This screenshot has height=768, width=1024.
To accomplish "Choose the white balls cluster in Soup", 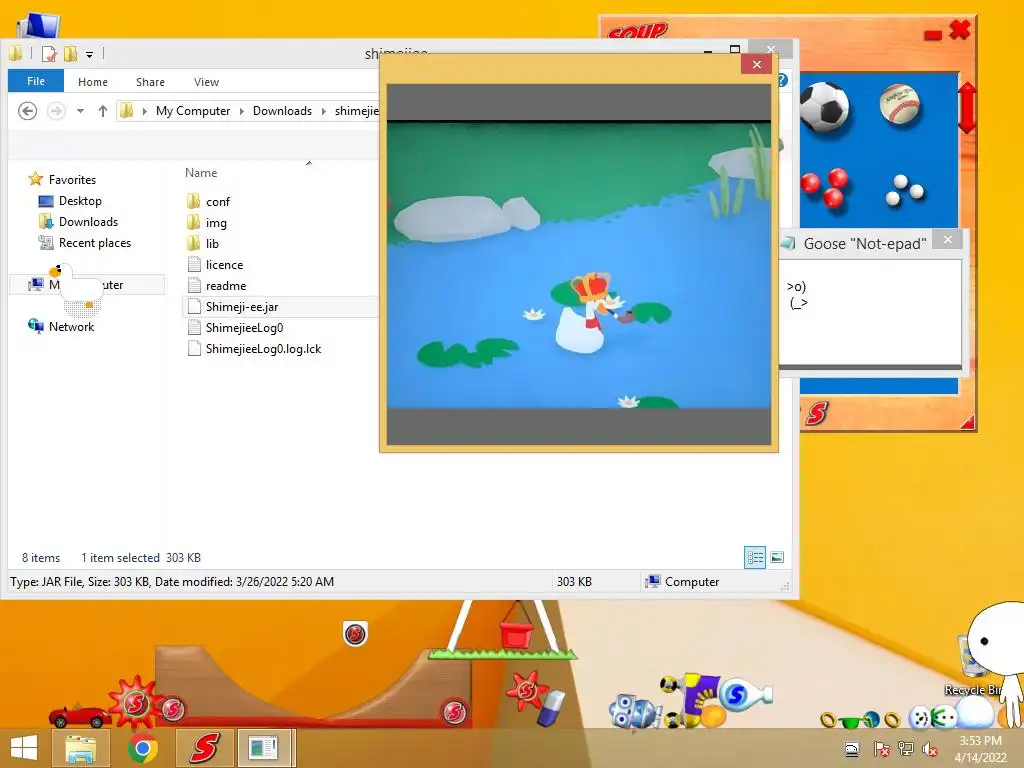I will point(904,190).
